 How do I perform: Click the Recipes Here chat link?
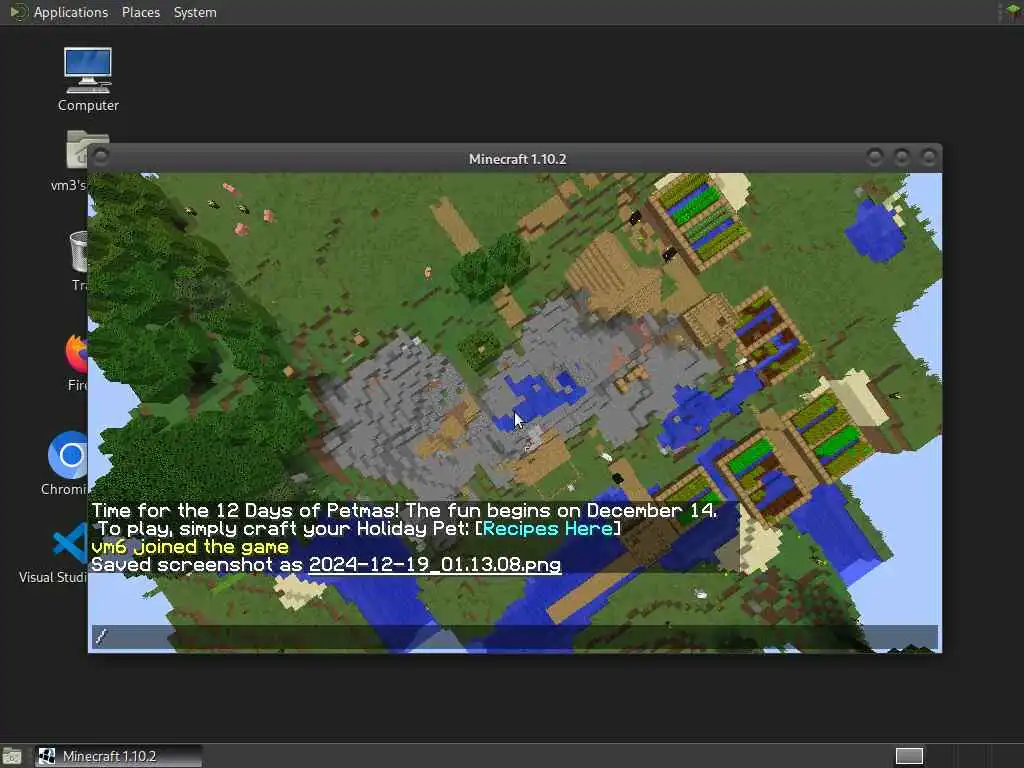click(x=547, y=528)
